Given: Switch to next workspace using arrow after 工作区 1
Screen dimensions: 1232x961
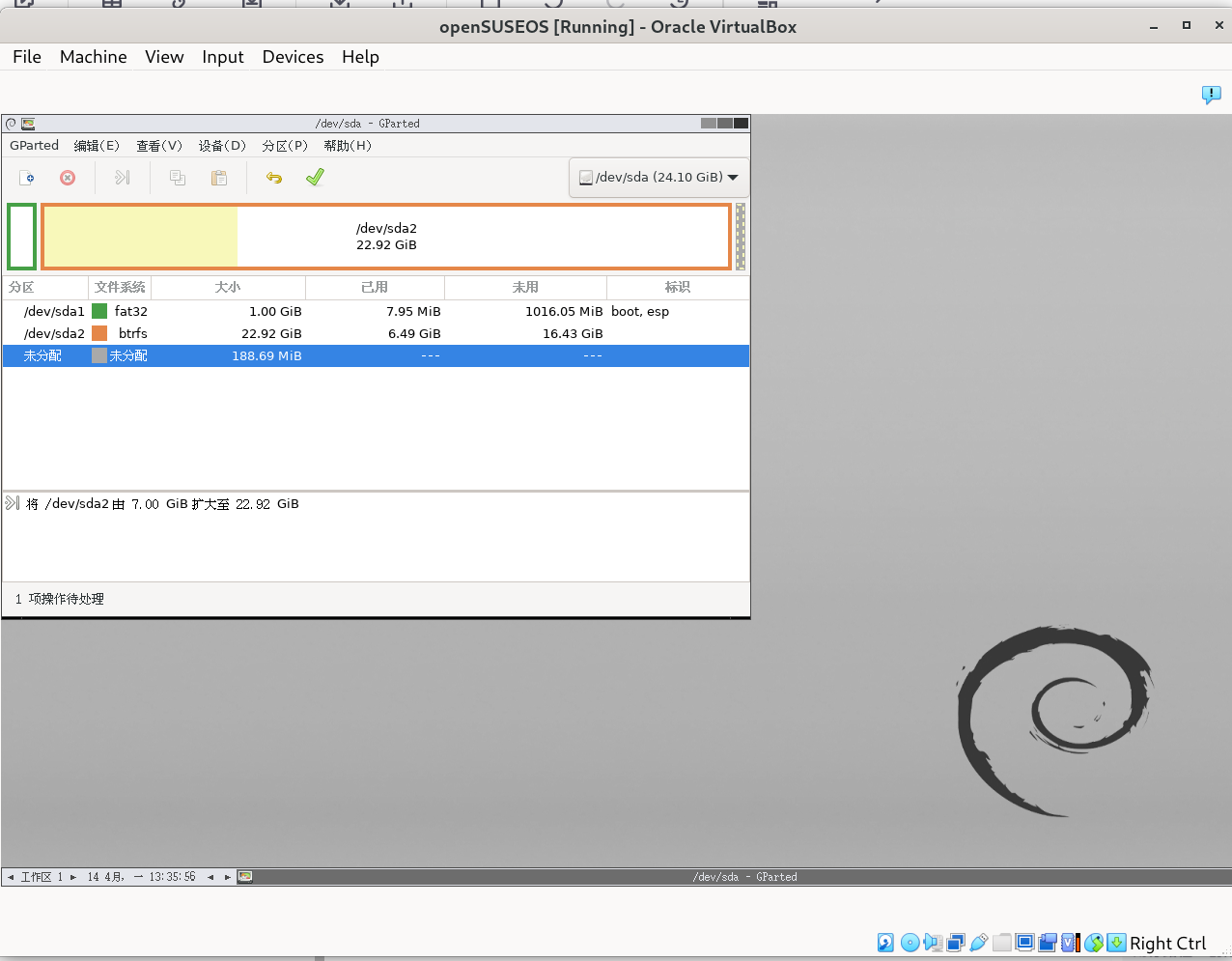Looking at the screenshot, I should click(73, 877).
